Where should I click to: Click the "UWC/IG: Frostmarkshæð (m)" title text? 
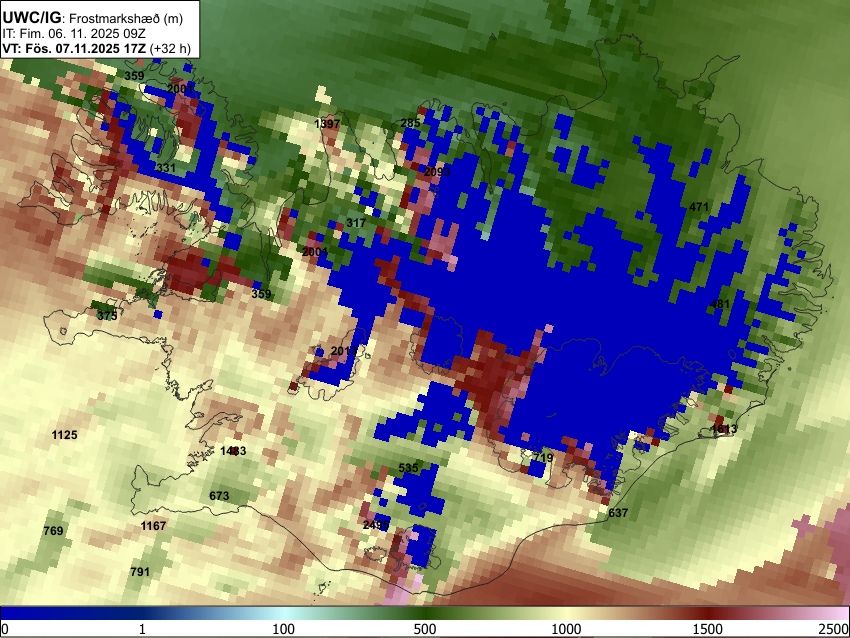pos(93,18)
